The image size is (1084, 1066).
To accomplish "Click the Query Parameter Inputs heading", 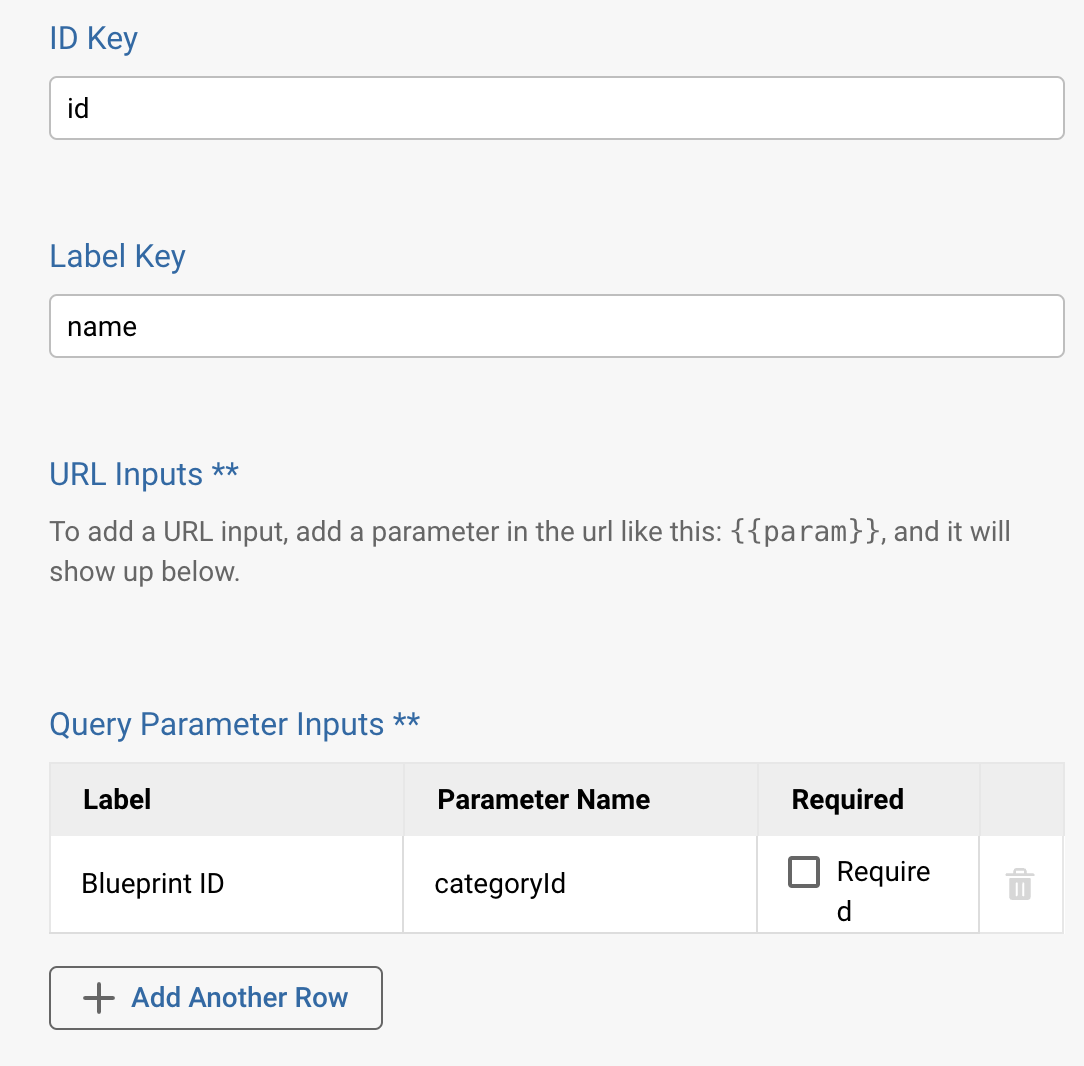I will (234, 724).
